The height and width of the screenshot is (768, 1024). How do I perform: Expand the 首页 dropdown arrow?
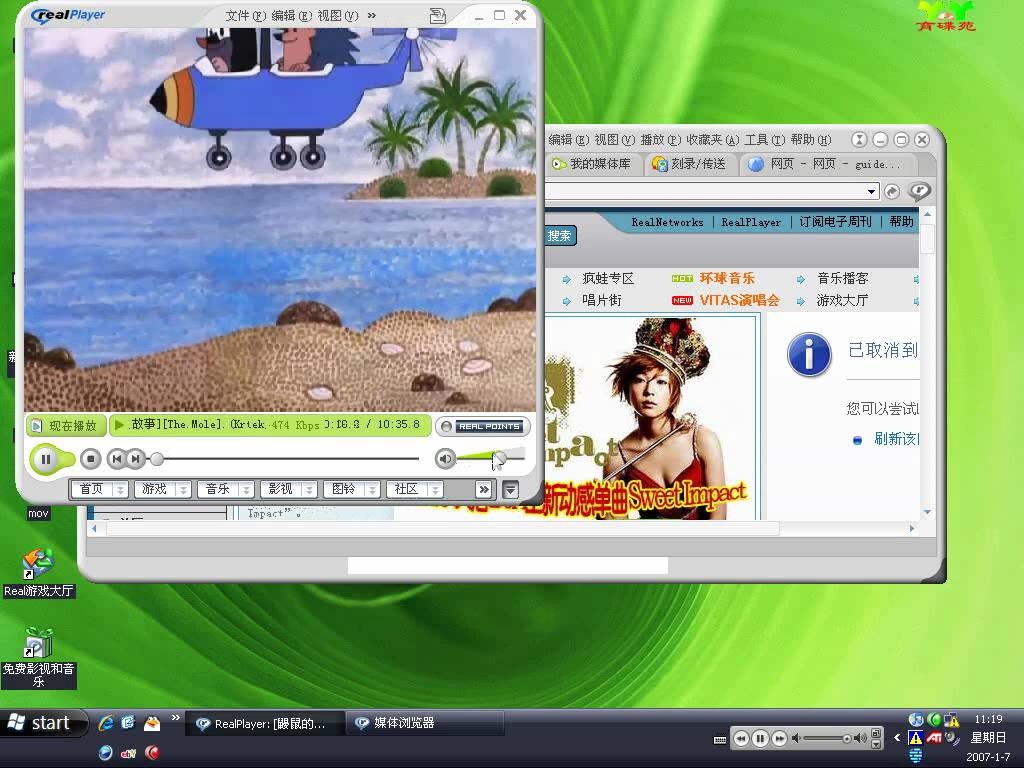(120, 489)
